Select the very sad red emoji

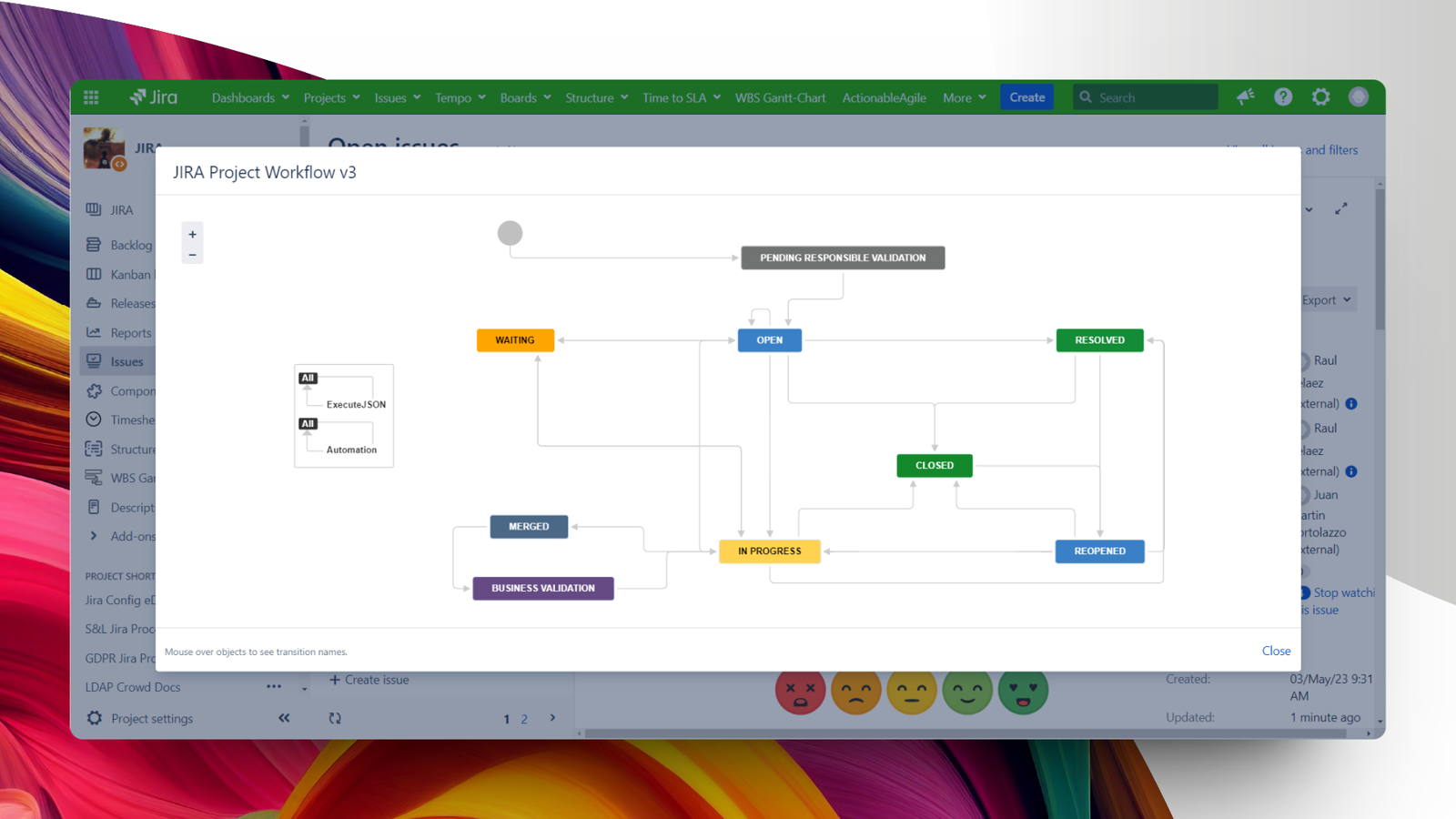pos(800,692)
